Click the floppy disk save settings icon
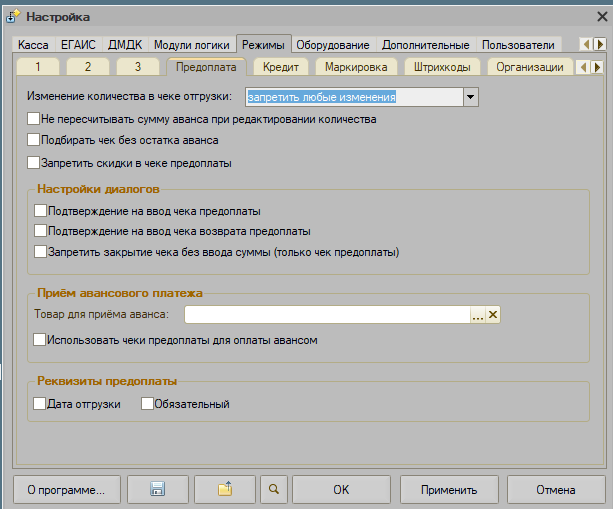The height and width of the screenshot is (509, 613). point(157,490)
